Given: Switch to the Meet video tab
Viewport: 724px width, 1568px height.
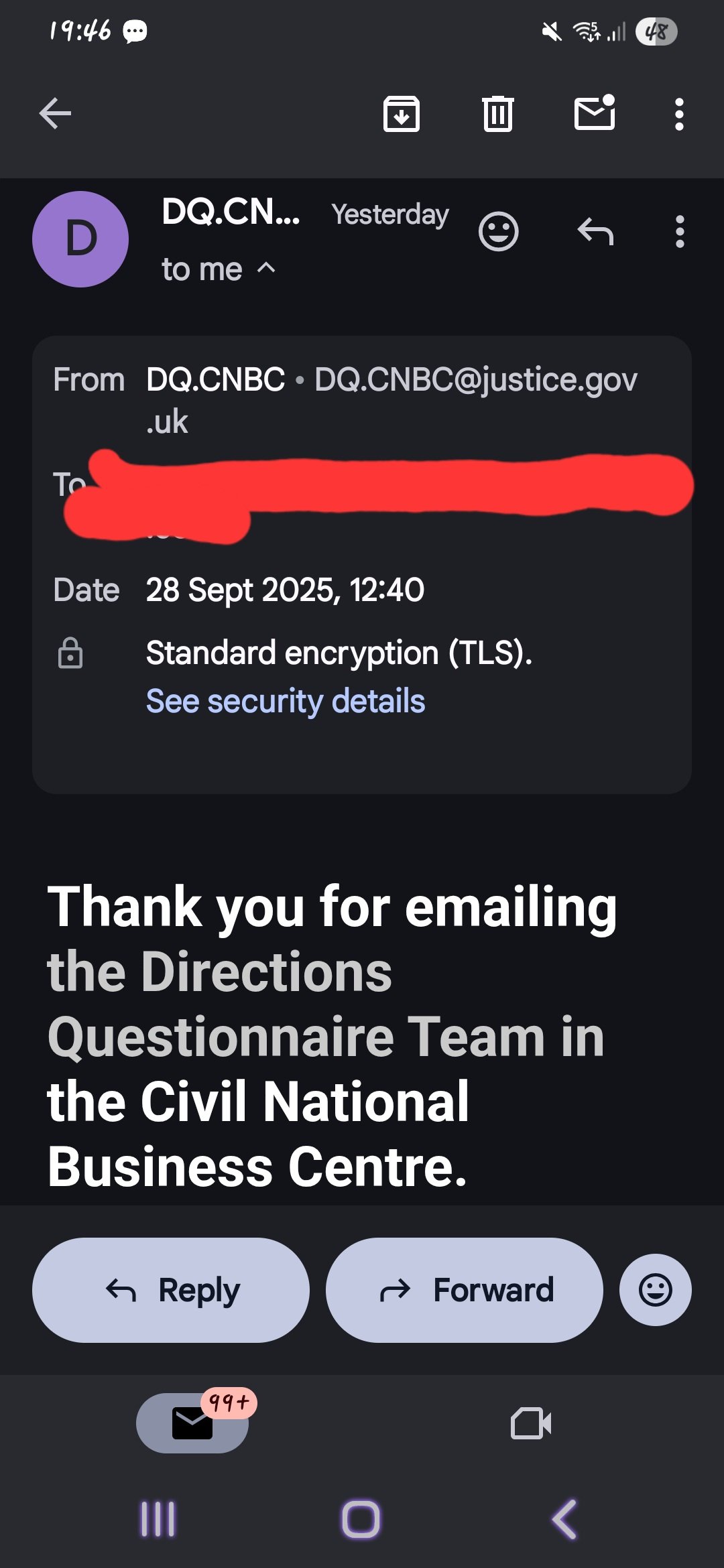Looking at the screenshot, I should tap(531, 1423).
